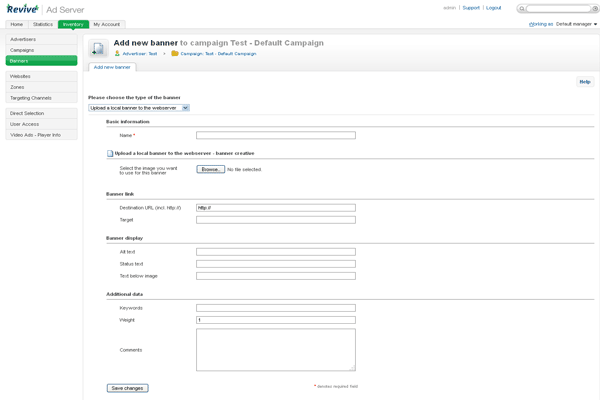Click the Logout link
This screenshot has width=600, height=400.
click(494, 8)
